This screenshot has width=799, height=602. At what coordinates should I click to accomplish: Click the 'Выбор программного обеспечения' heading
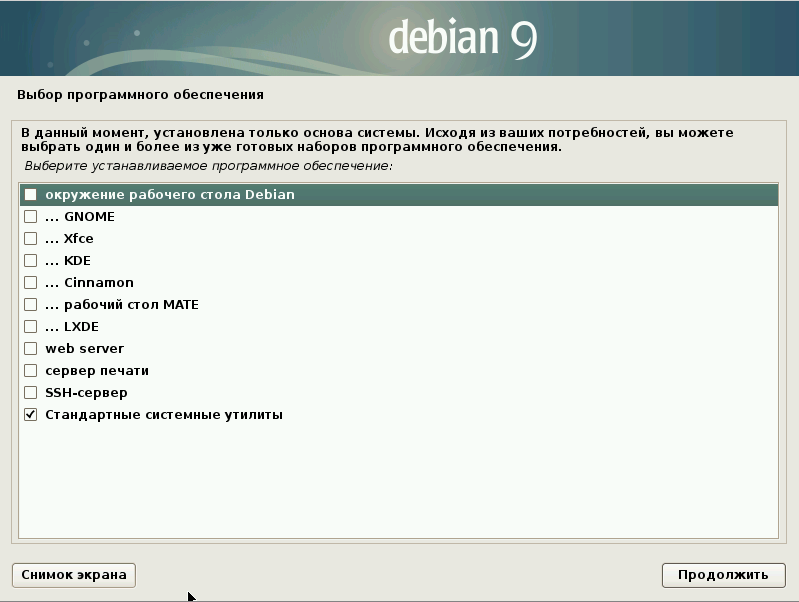tap(140, 95)
